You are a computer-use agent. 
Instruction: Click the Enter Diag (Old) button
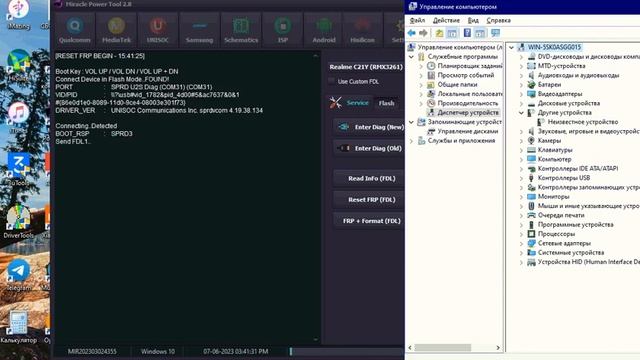click(369, 148)
